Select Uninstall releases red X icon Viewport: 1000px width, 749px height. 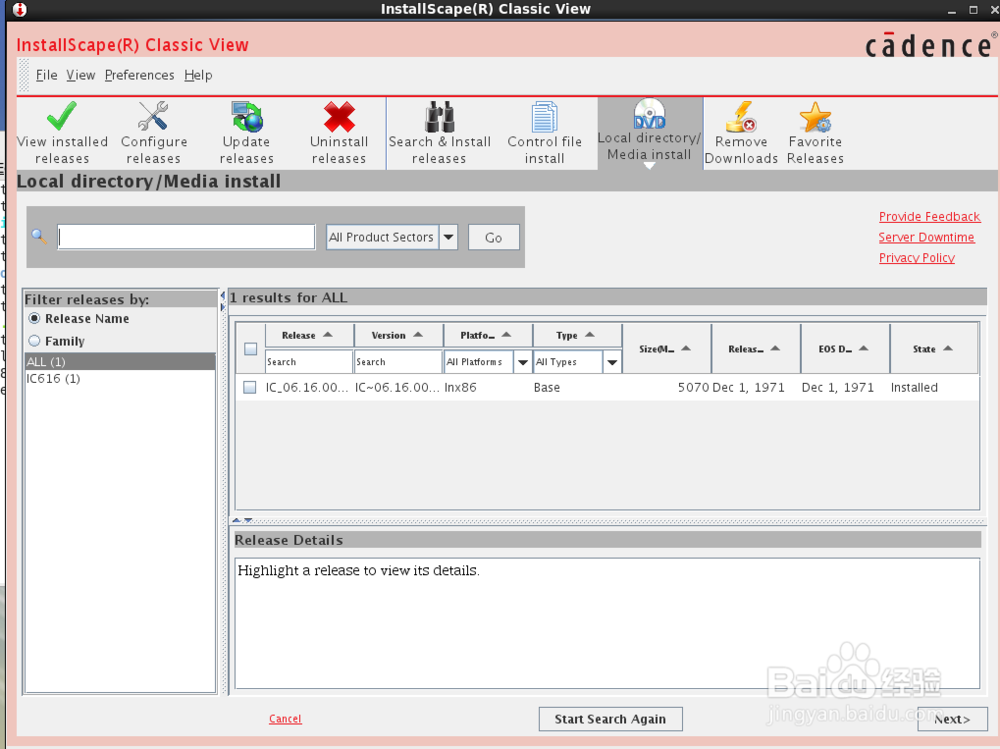tap(339, 117)
